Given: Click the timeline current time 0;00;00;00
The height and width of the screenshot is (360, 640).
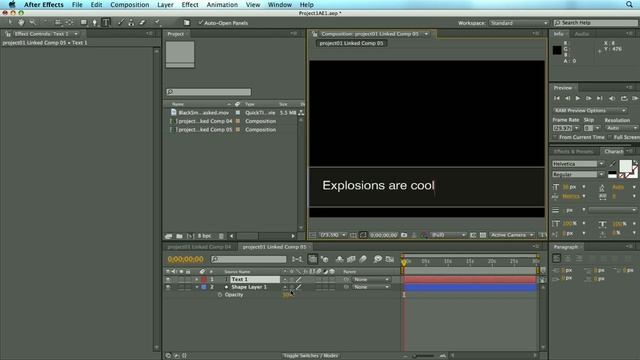Looking at the screenshot, I should 185,259.
